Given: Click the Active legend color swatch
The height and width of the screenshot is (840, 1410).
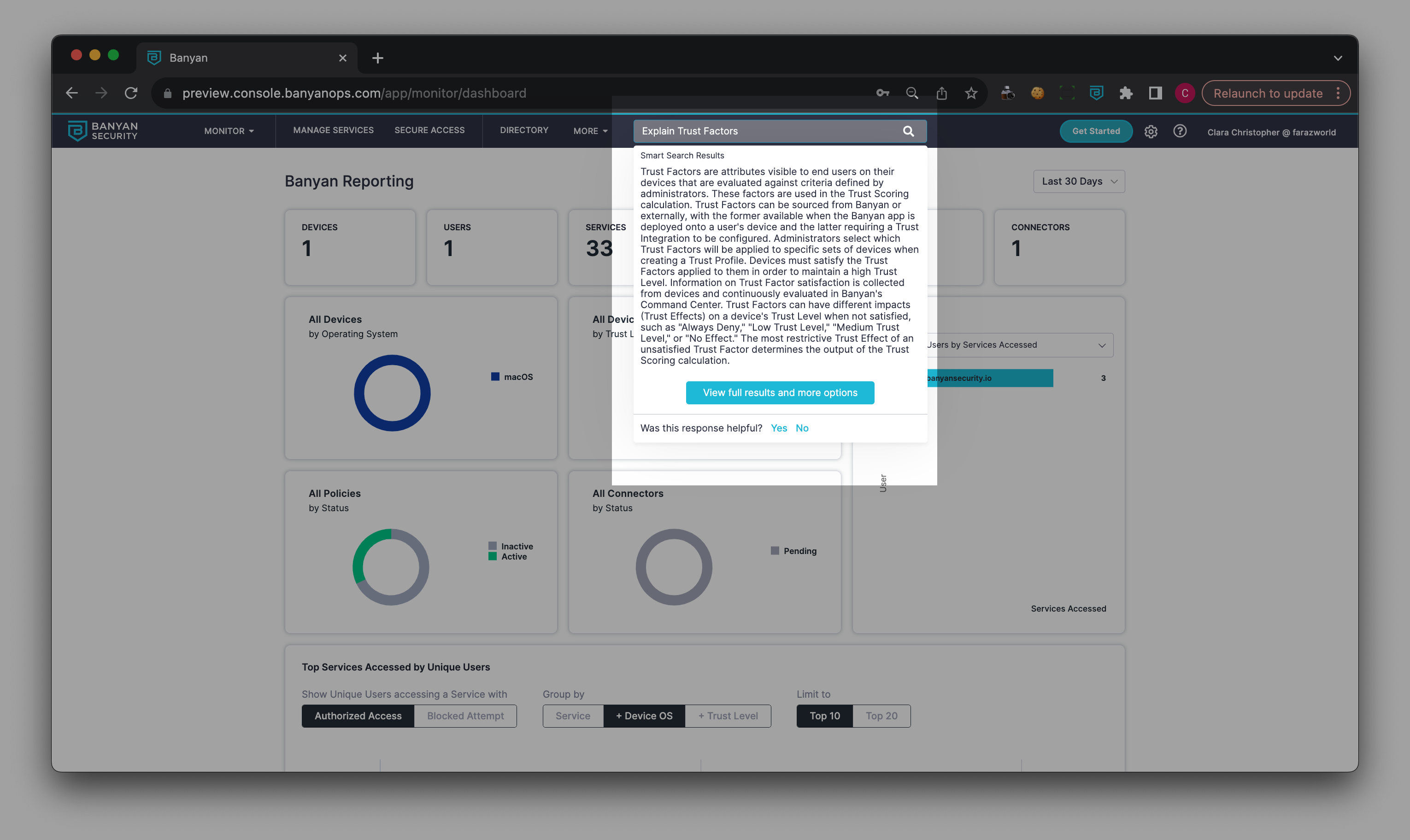Looking at the screenshot, I should (492, 556).
